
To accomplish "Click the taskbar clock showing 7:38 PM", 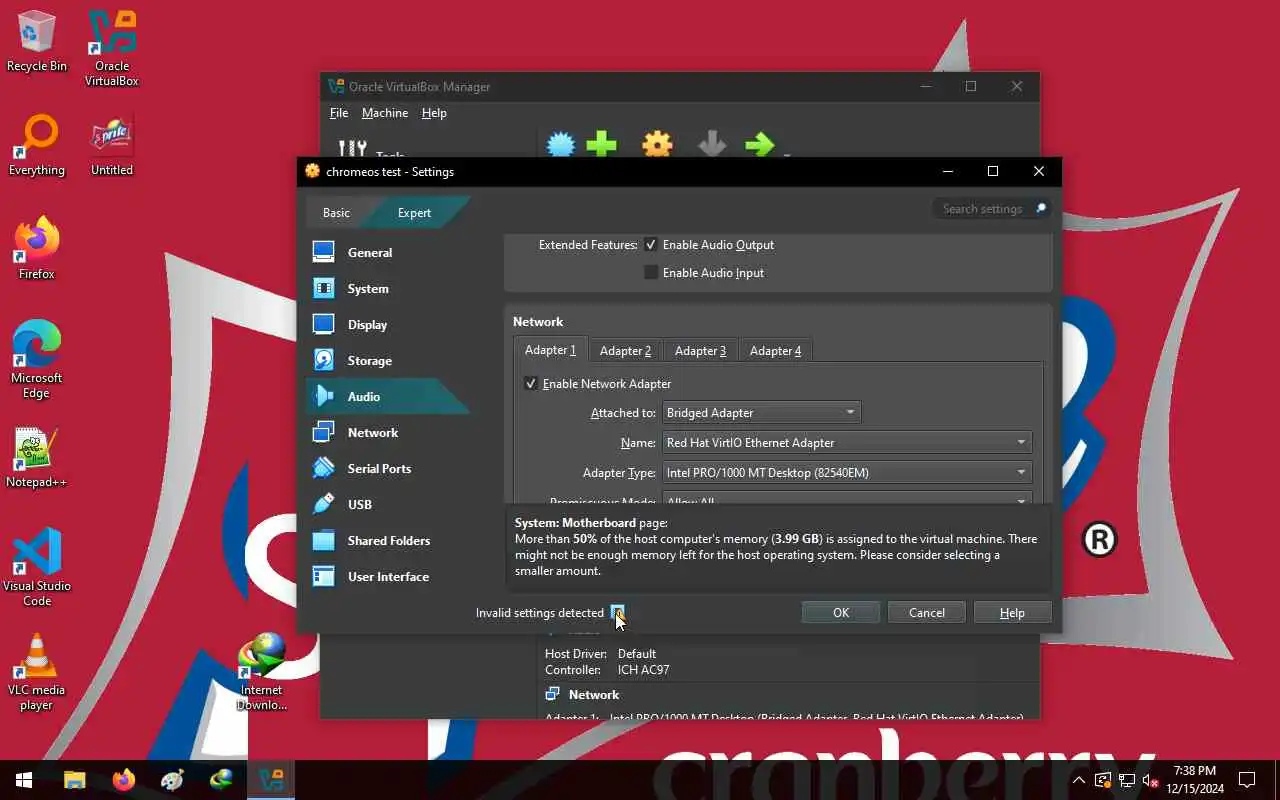I will 1195,780.
